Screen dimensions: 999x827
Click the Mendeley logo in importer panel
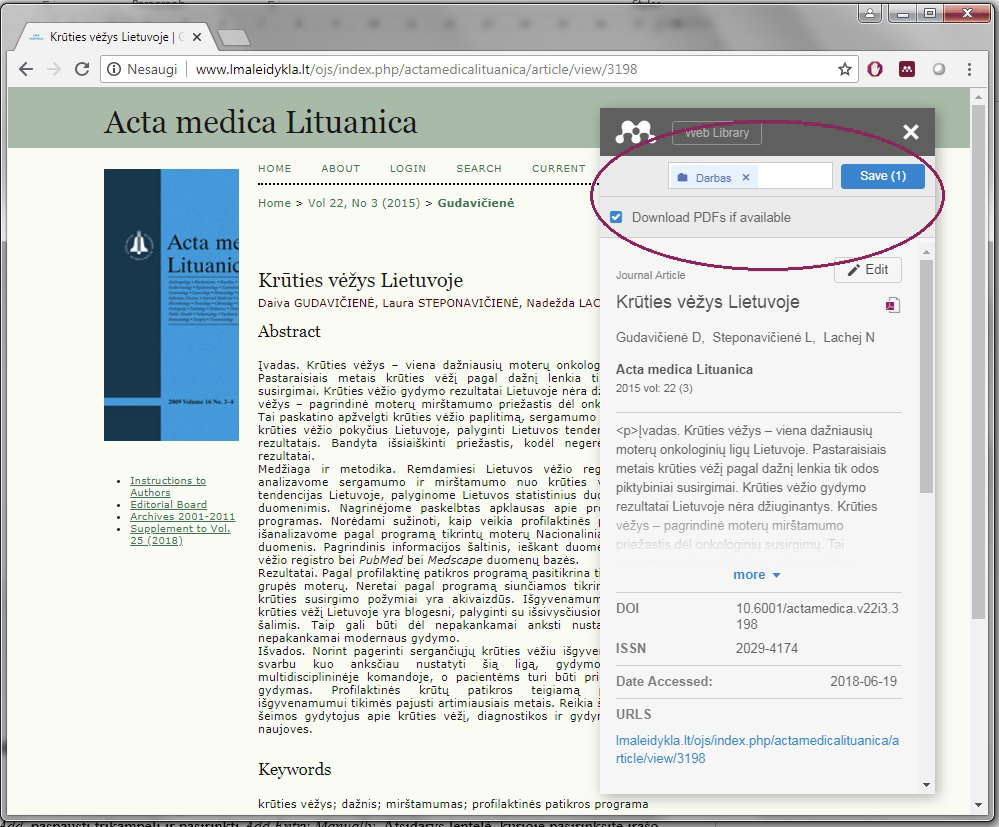[x=634, y=133]
